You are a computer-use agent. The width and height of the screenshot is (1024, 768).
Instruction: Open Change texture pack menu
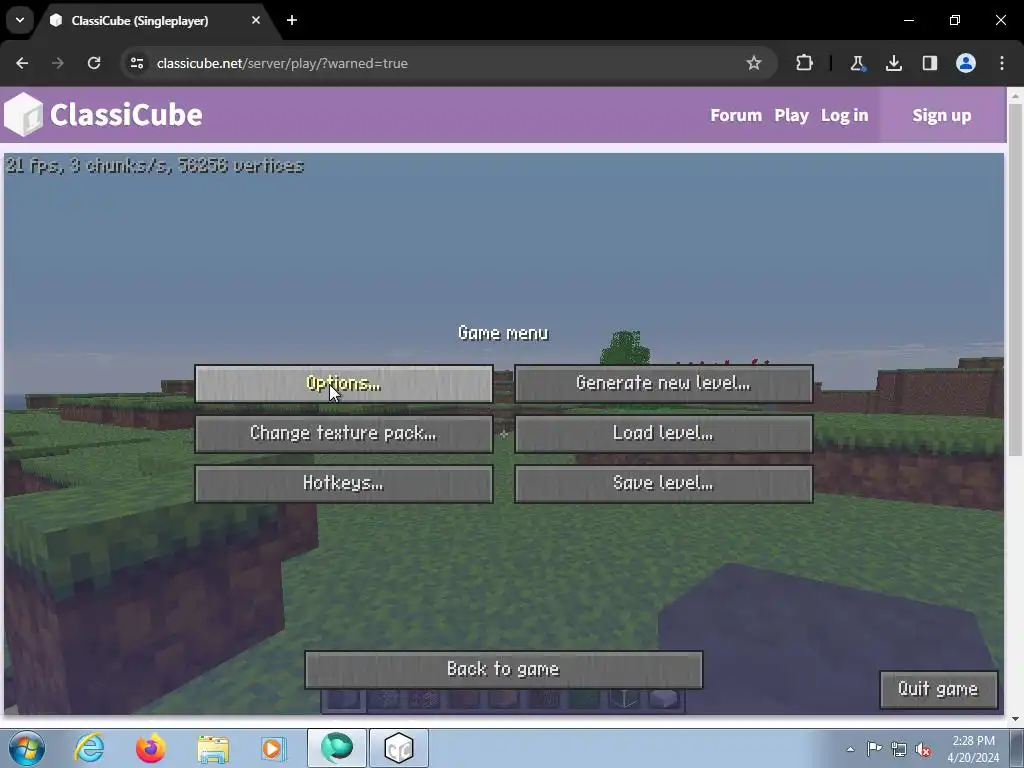click(x=344, y=434)
